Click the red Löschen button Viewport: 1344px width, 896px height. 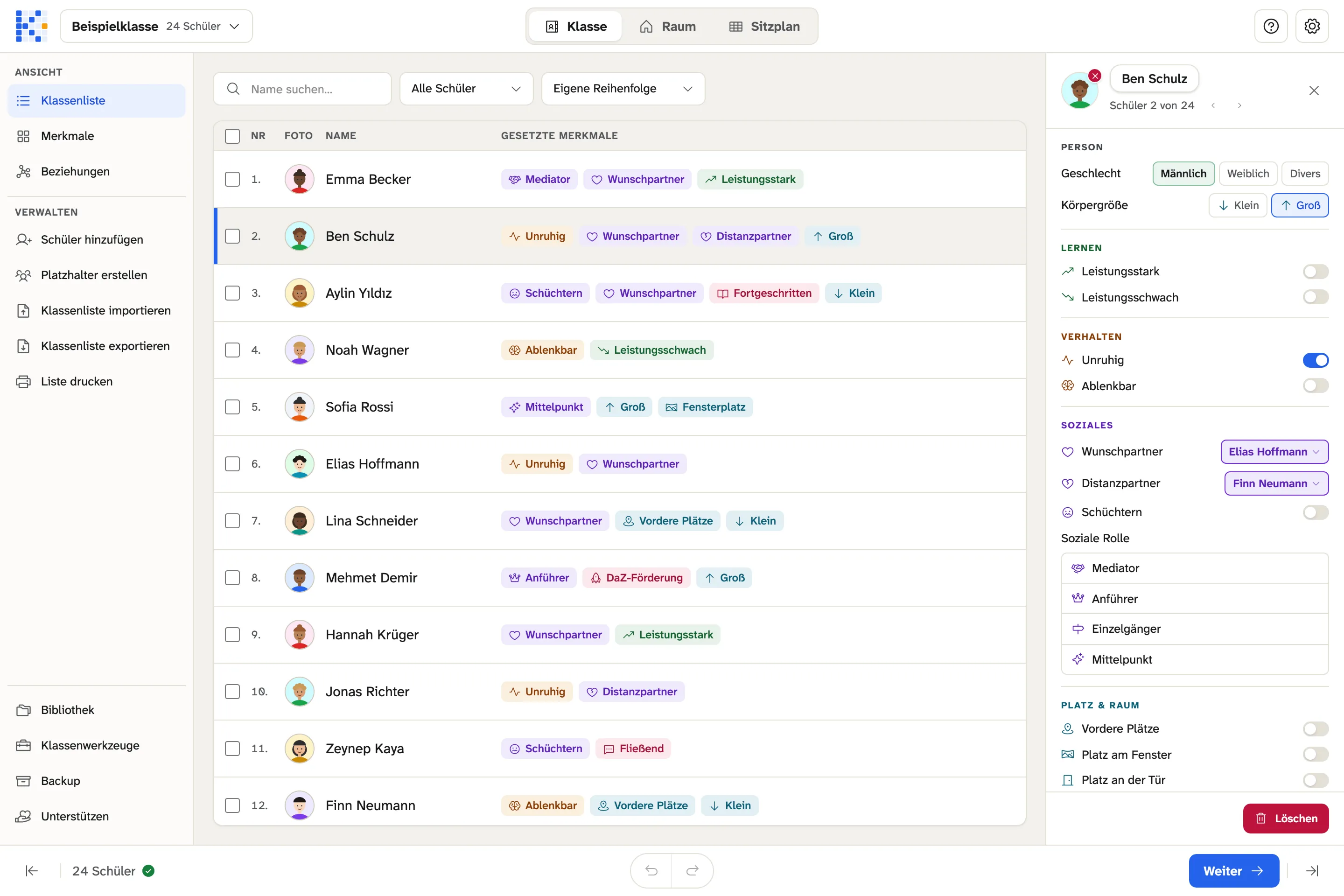1286,818
